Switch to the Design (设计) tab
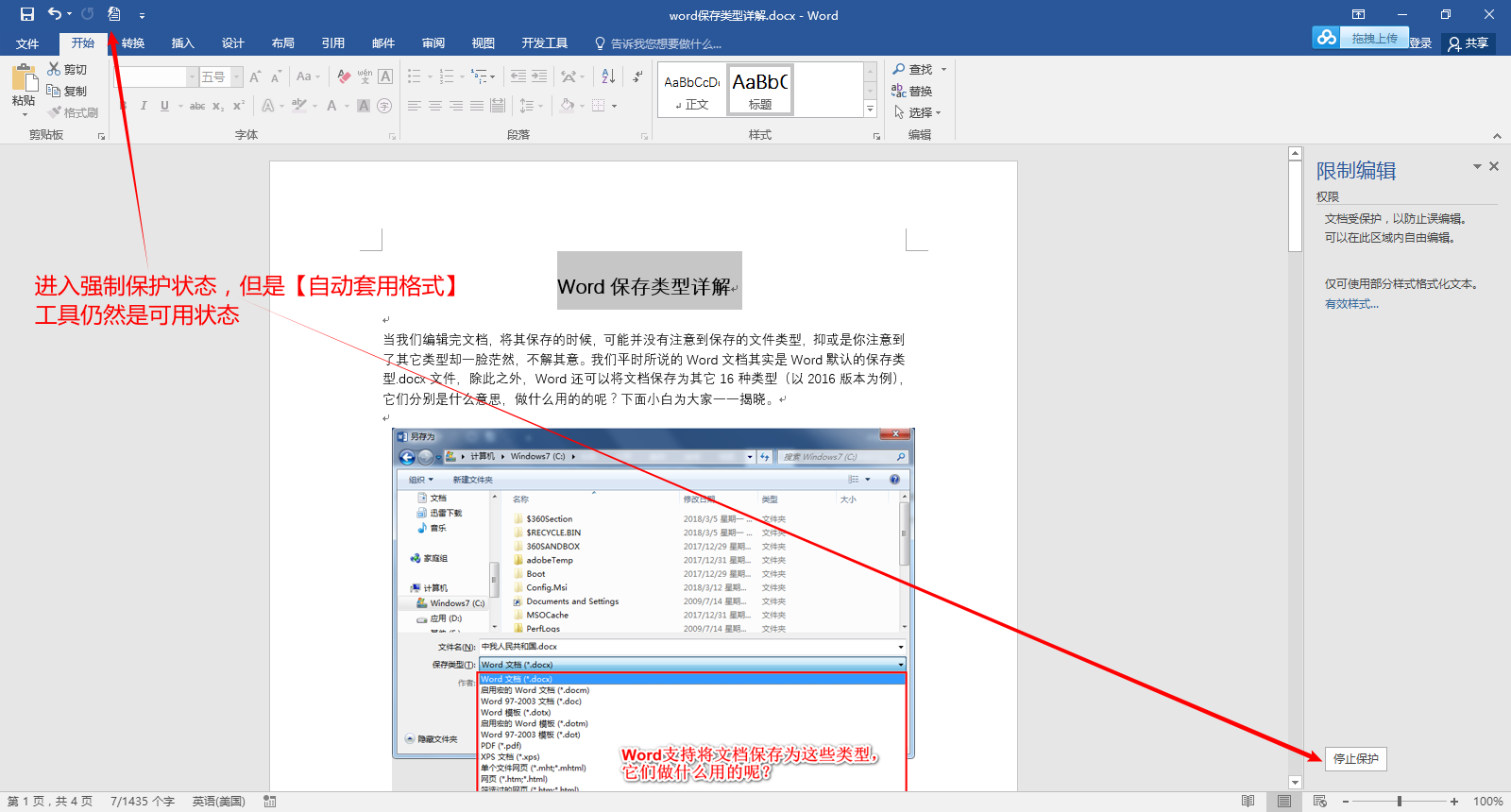Screen dimensions: 1511x812 pos(232,43)
